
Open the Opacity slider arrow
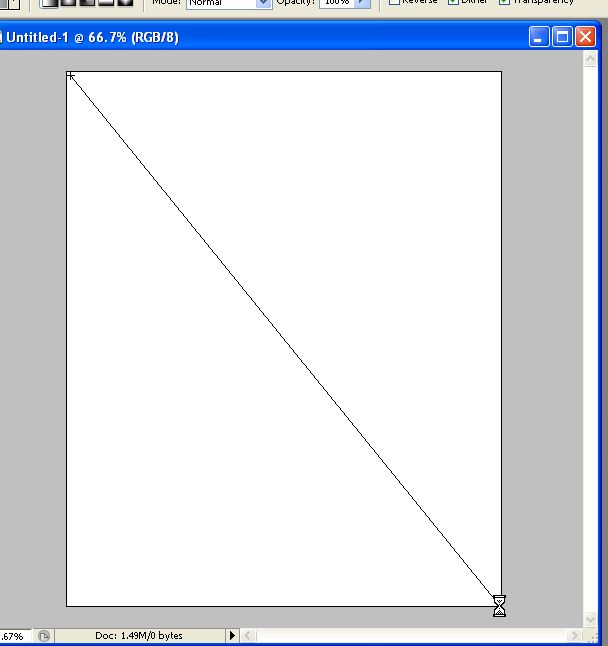click(362, 3)
